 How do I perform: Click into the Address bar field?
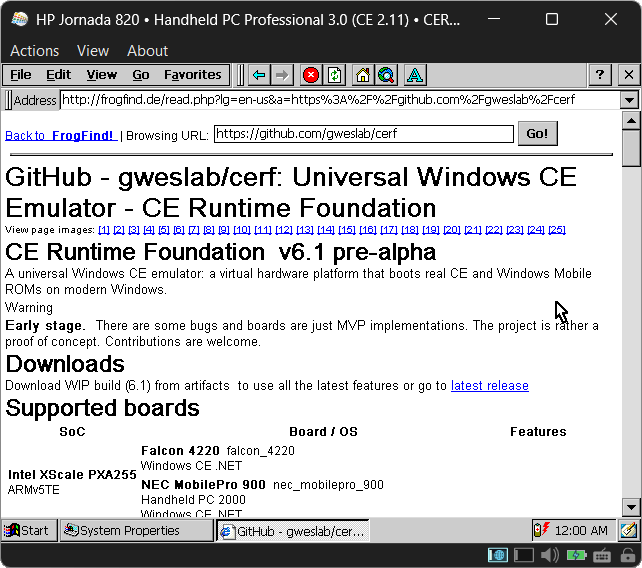click(x=340, y=100)
